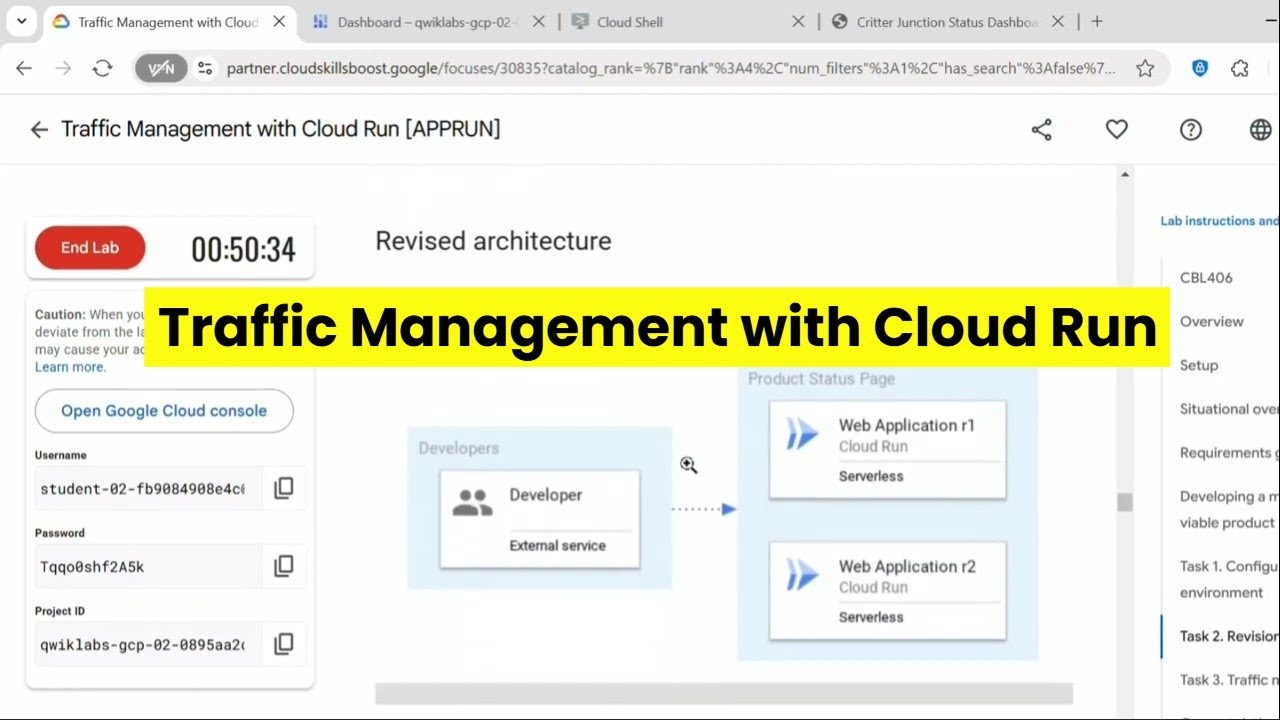Click the Revised architecture heading
Viewport: 1280px width, 720px height.
click(x=493, y=241)
